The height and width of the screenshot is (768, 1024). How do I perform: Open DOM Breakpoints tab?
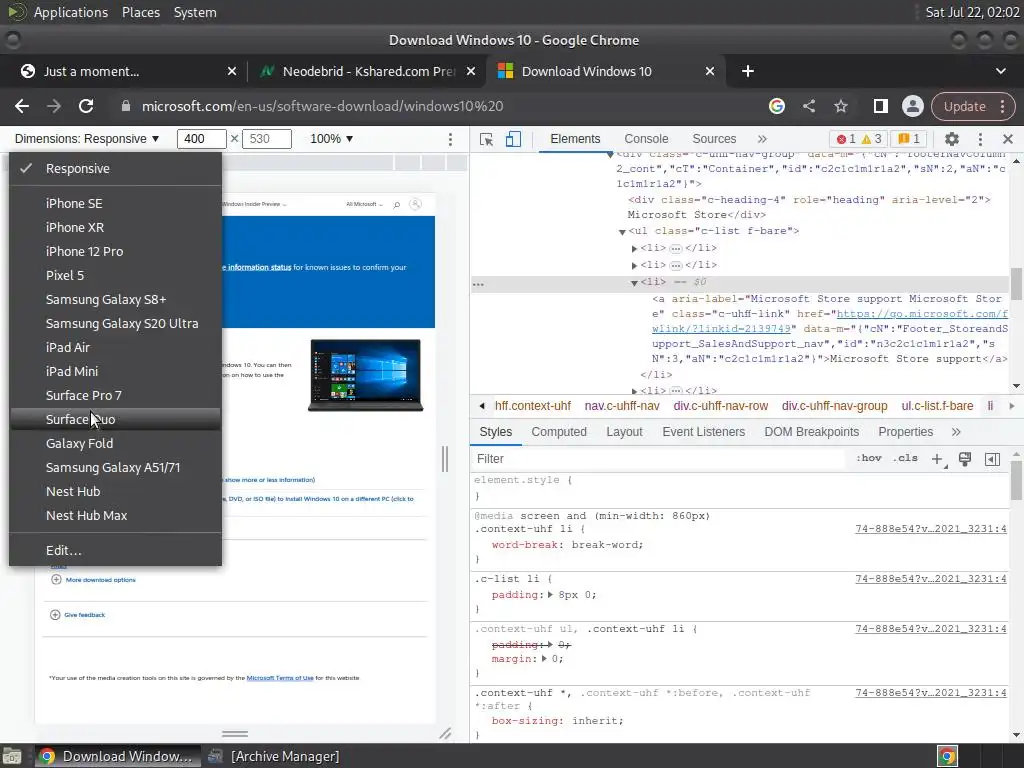coord(812,432)
